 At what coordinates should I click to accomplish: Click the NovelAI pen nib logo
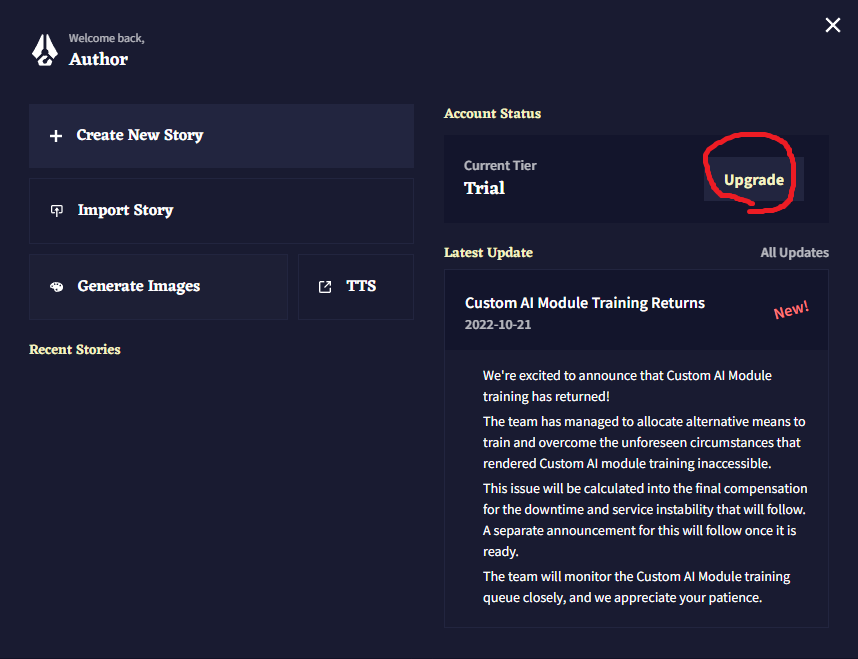tap(44, 50)
